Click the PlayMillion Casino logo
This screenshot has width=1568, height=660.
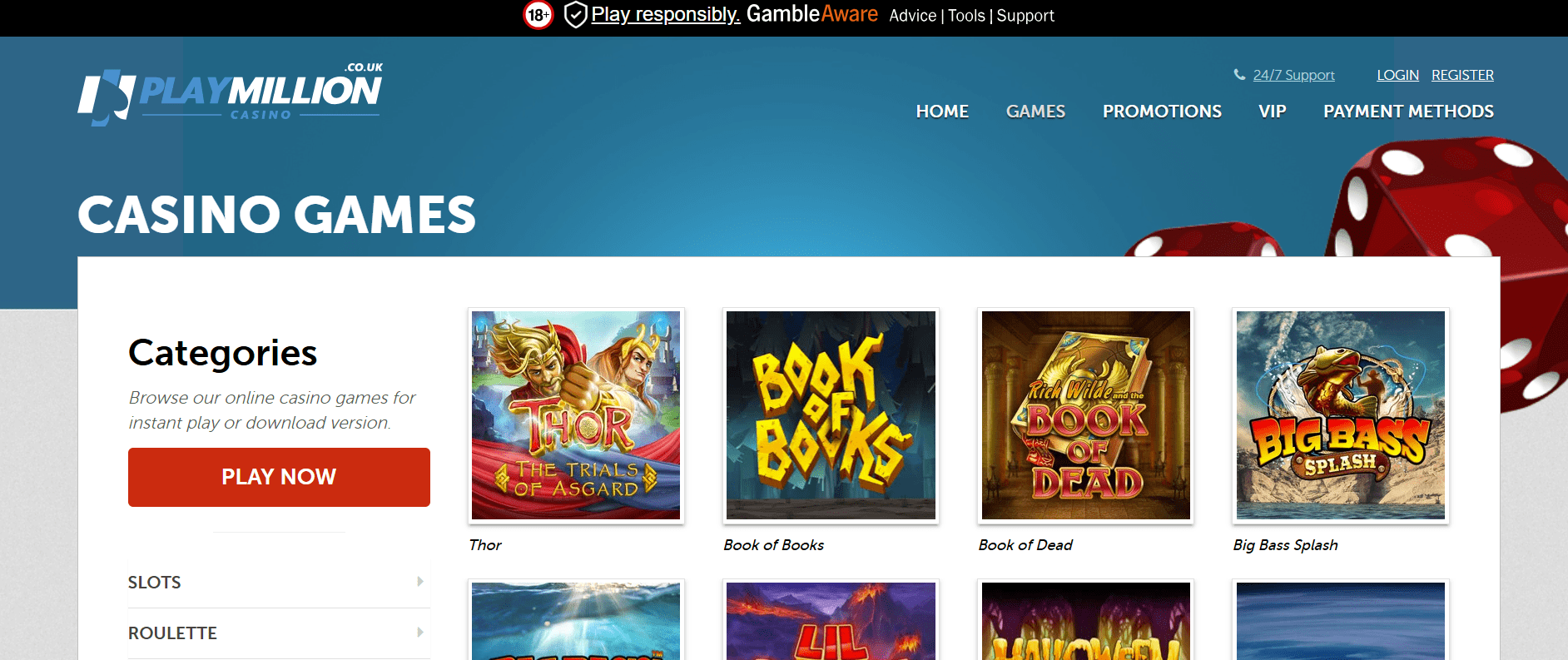tap(231, 94)
